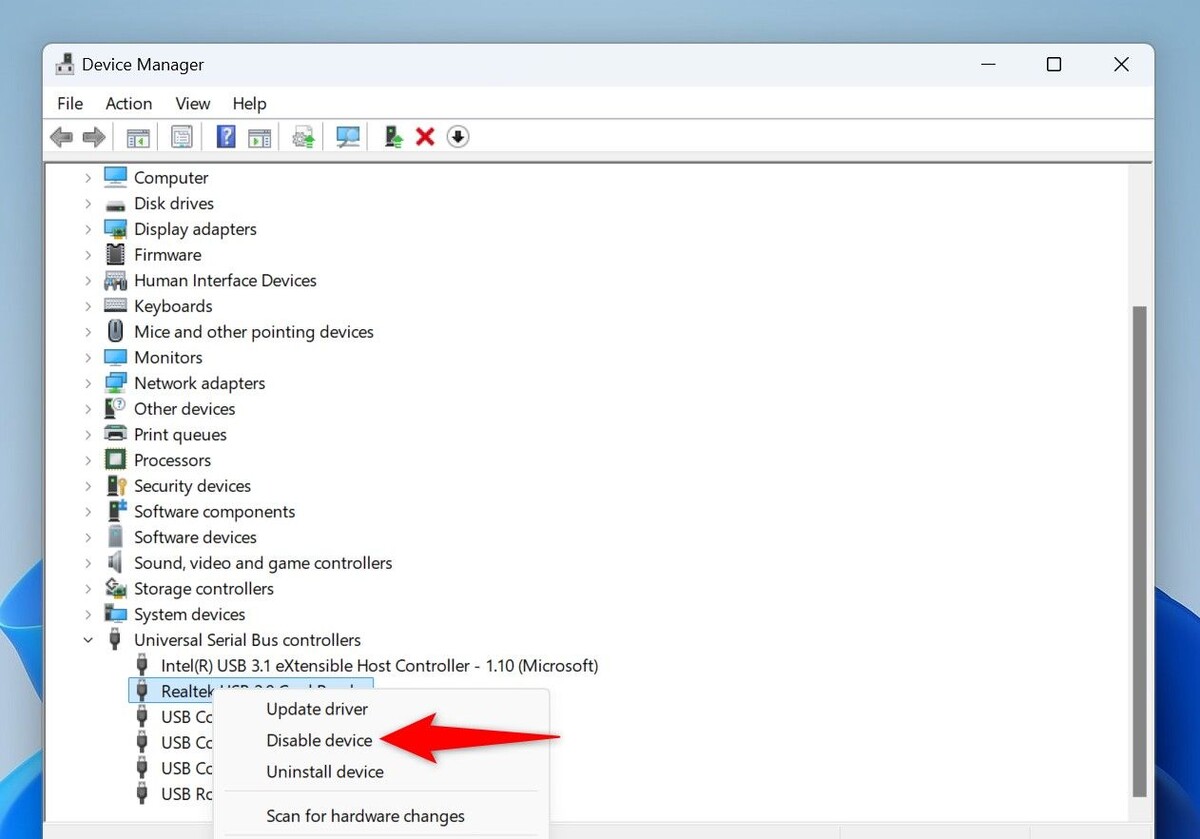The height and width of the screenshot is (839, 1200).
Task: Select the Security devices icon
Action: pyautogui.click(x=116, y=486)
